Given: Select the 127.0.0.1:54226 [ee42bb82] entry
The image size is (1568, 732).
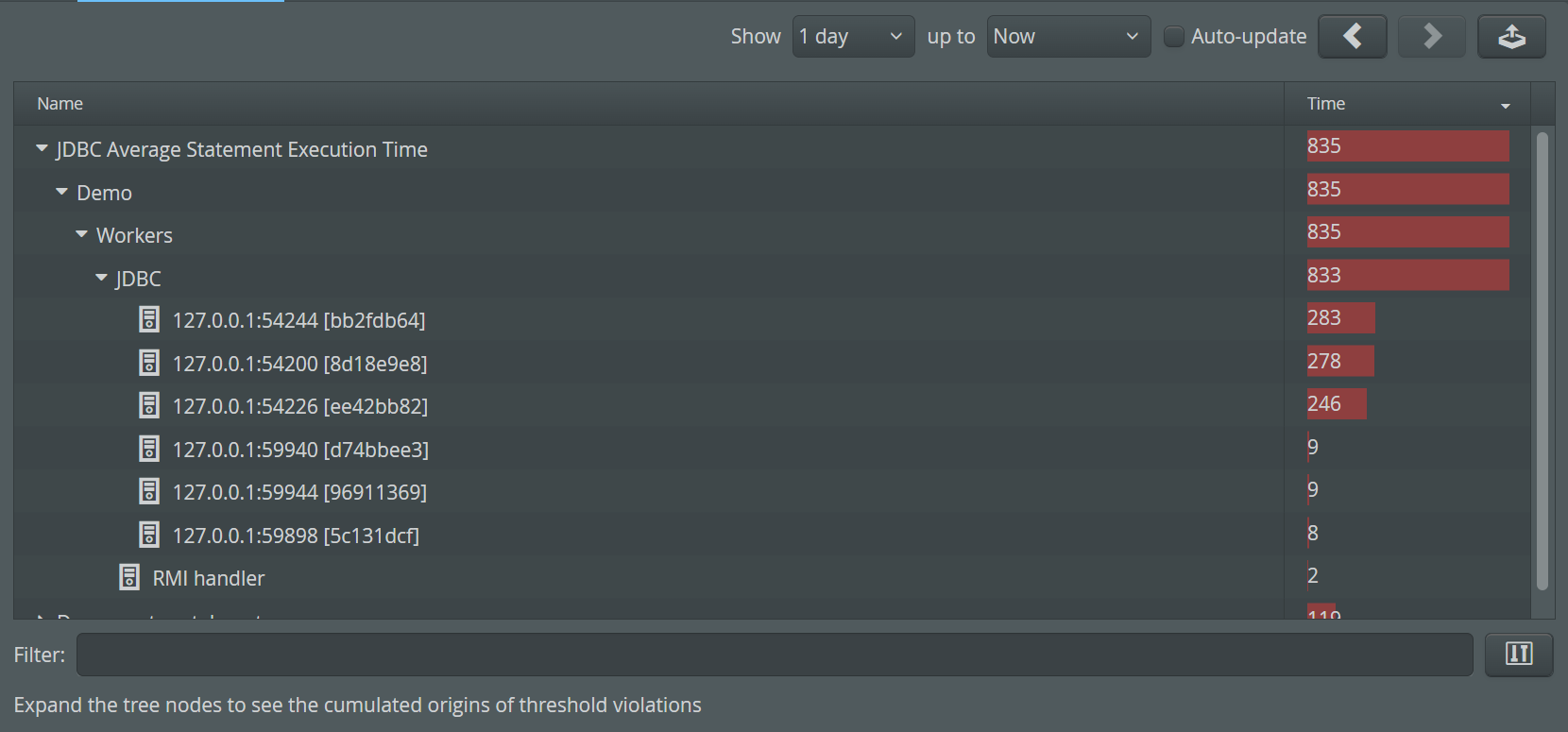Looking at the screenshot, I should tap(299, 406).
